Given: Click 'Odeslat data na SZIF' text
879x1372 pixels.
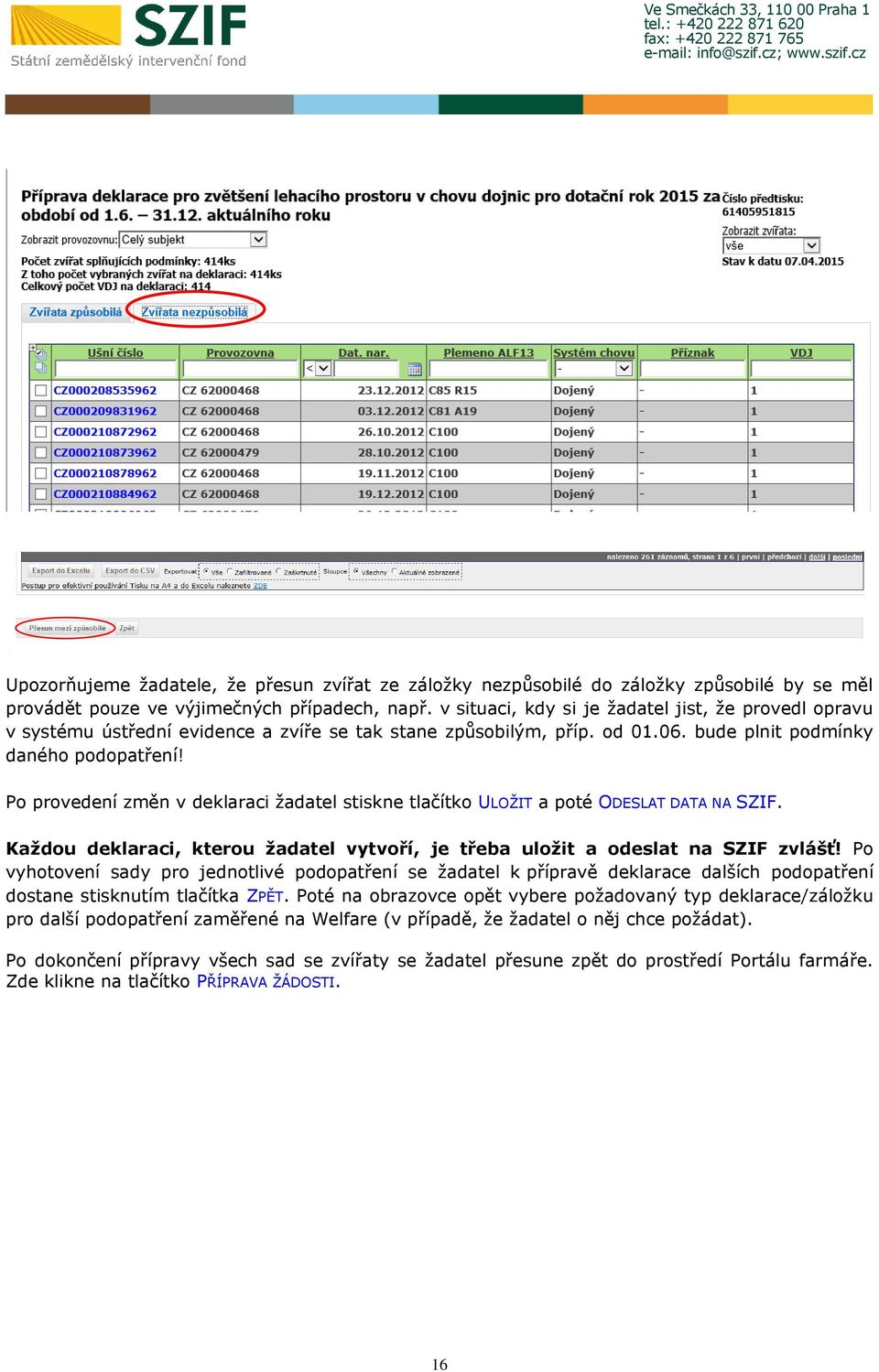Looking at the screenshot, I should coord(687,803).
